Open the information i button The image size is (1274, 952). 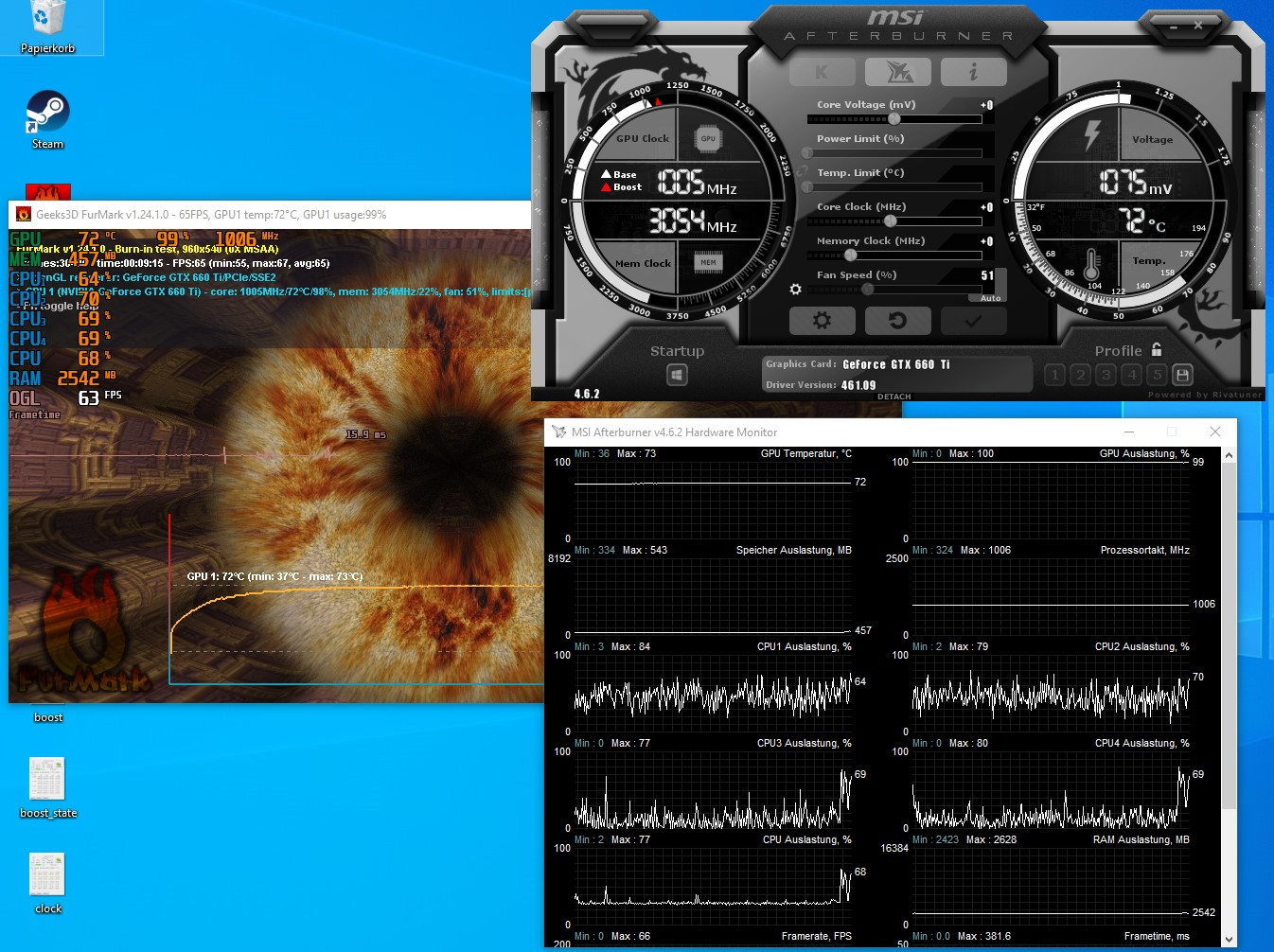pos(973,72)
